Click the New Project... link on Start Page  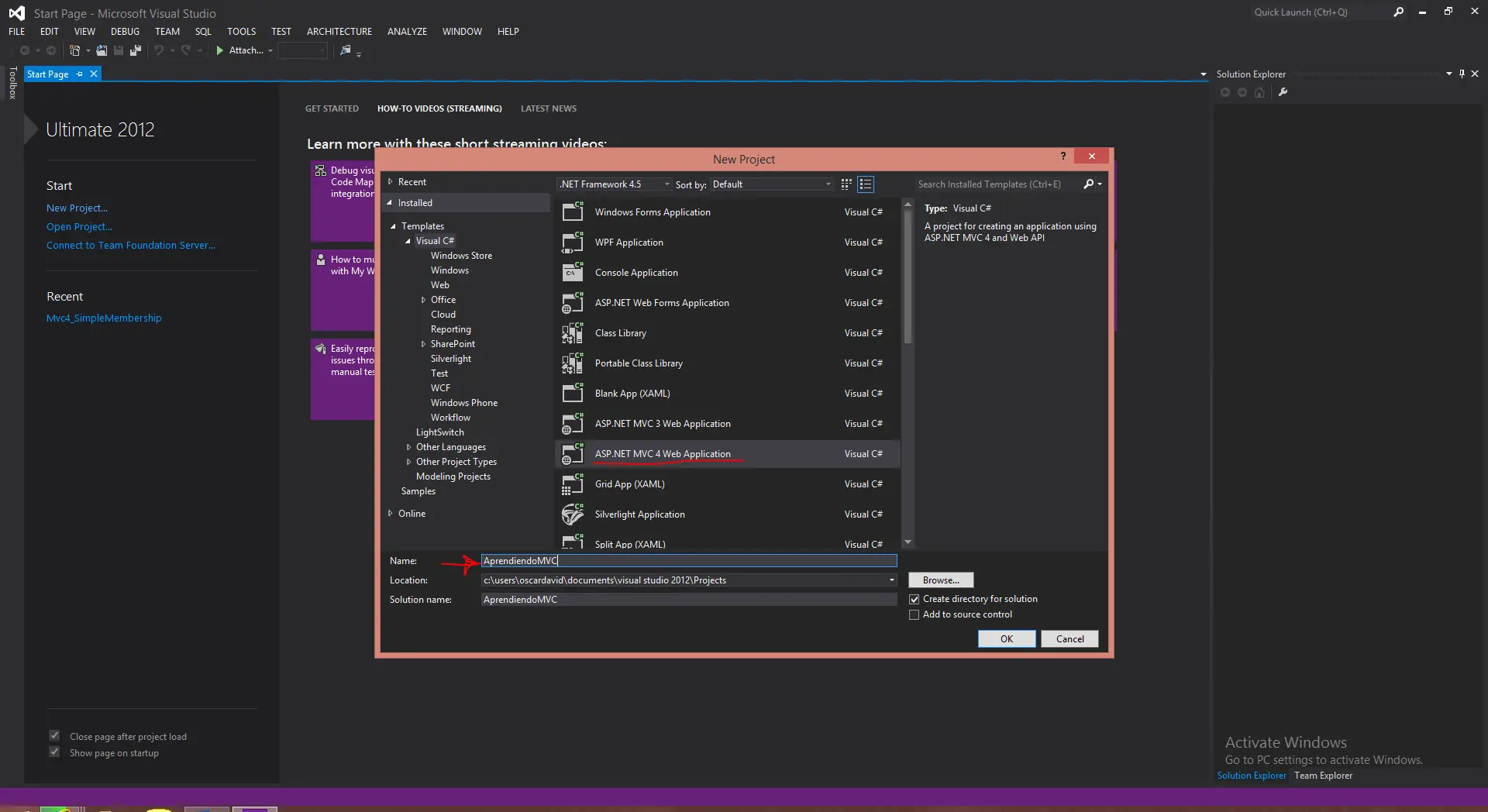point(77,208)
